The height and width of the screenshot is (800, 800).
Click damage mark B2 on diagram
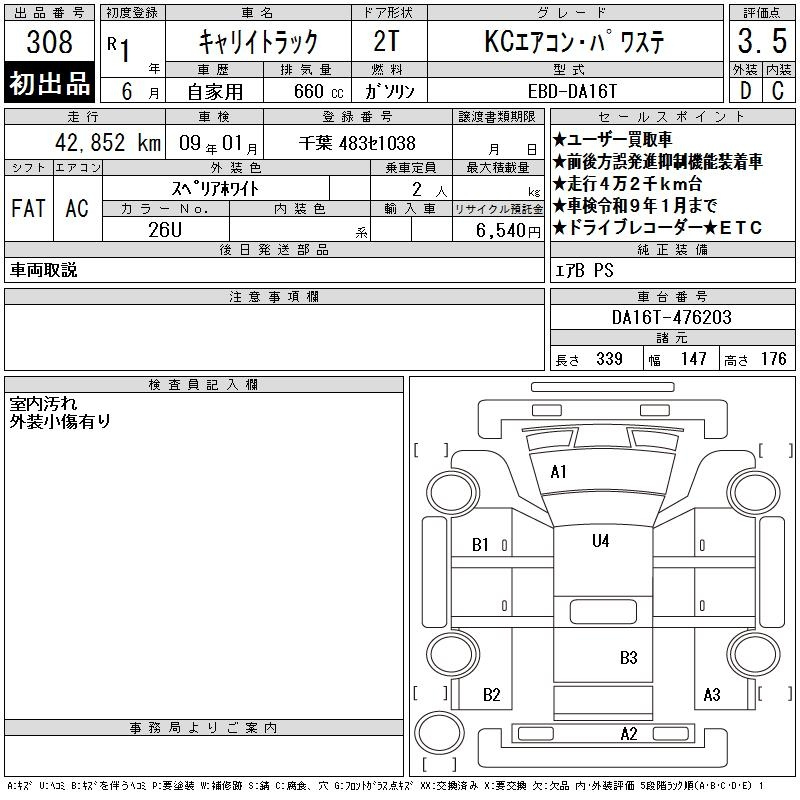[x=492, y=694]
